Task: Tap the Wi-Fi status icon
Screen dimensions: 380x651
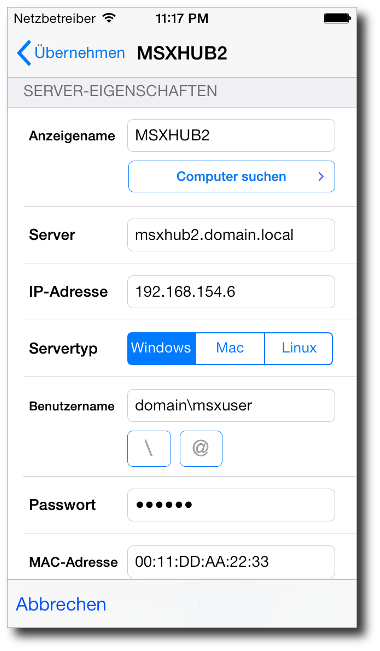Action: tap(109, 18)
